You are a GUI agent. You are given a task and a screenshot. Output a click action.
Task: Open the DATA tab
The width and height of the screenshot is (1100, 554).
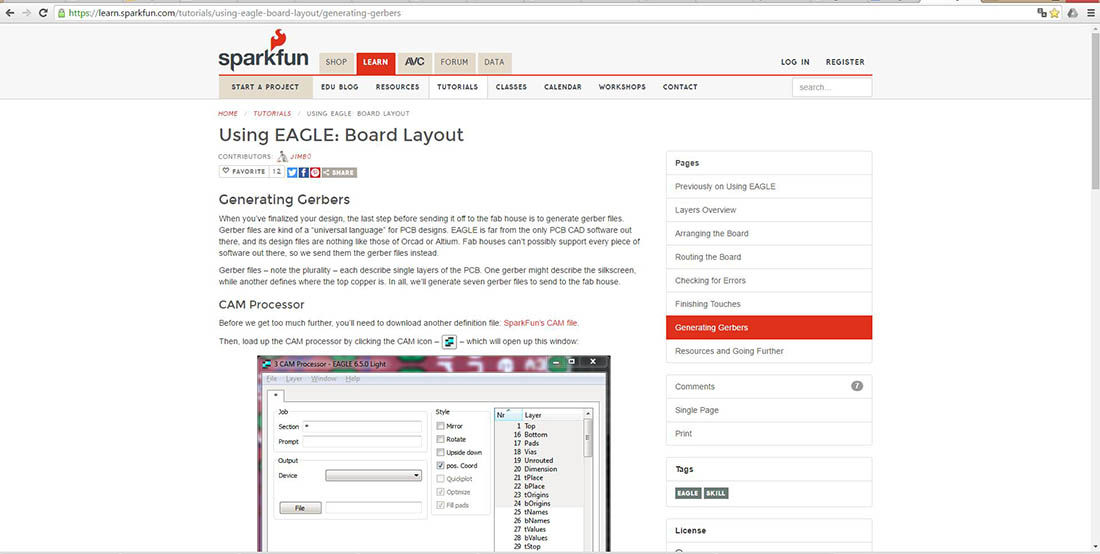(x=494, y=62)
